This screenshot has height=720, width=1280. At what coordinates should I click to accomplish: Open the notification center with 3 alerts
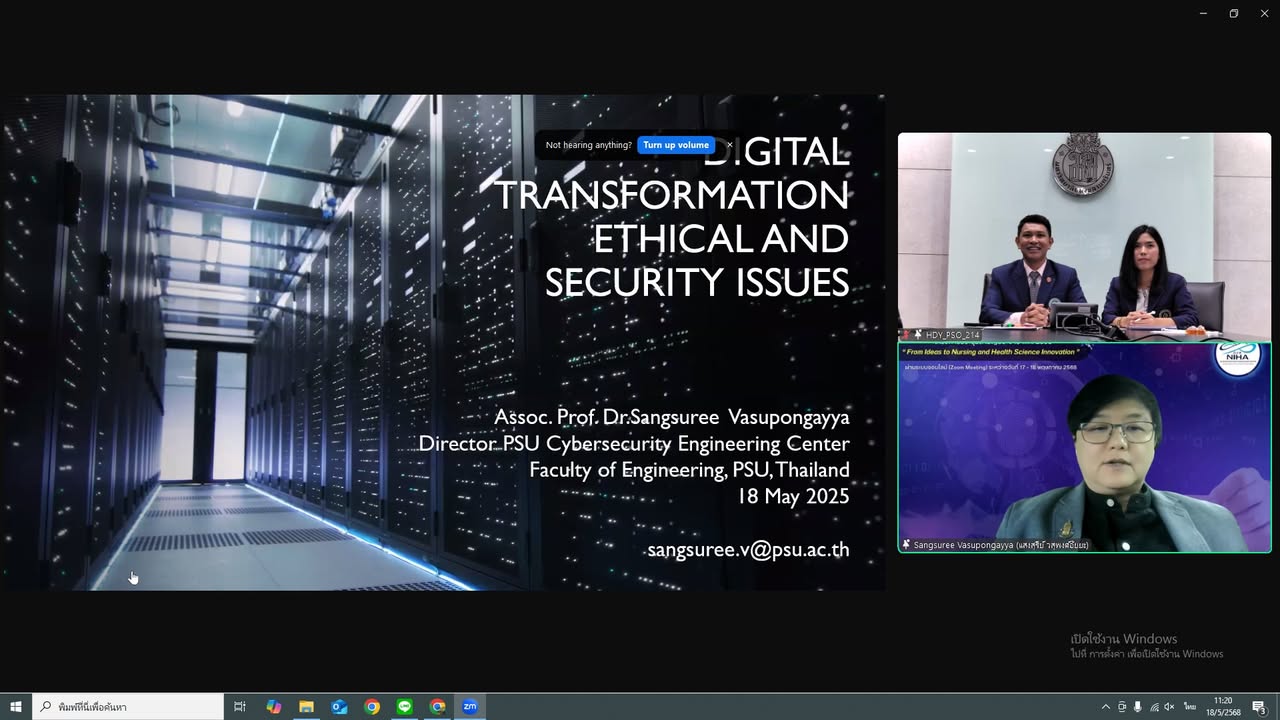point(1260,707)
